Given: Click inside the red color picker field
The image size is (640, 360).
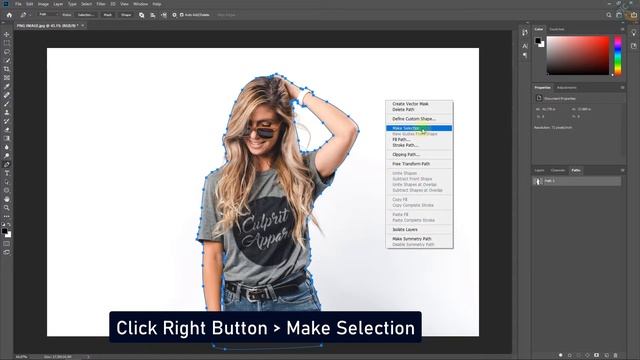Looking at the screenshot, I should [578, 55].
